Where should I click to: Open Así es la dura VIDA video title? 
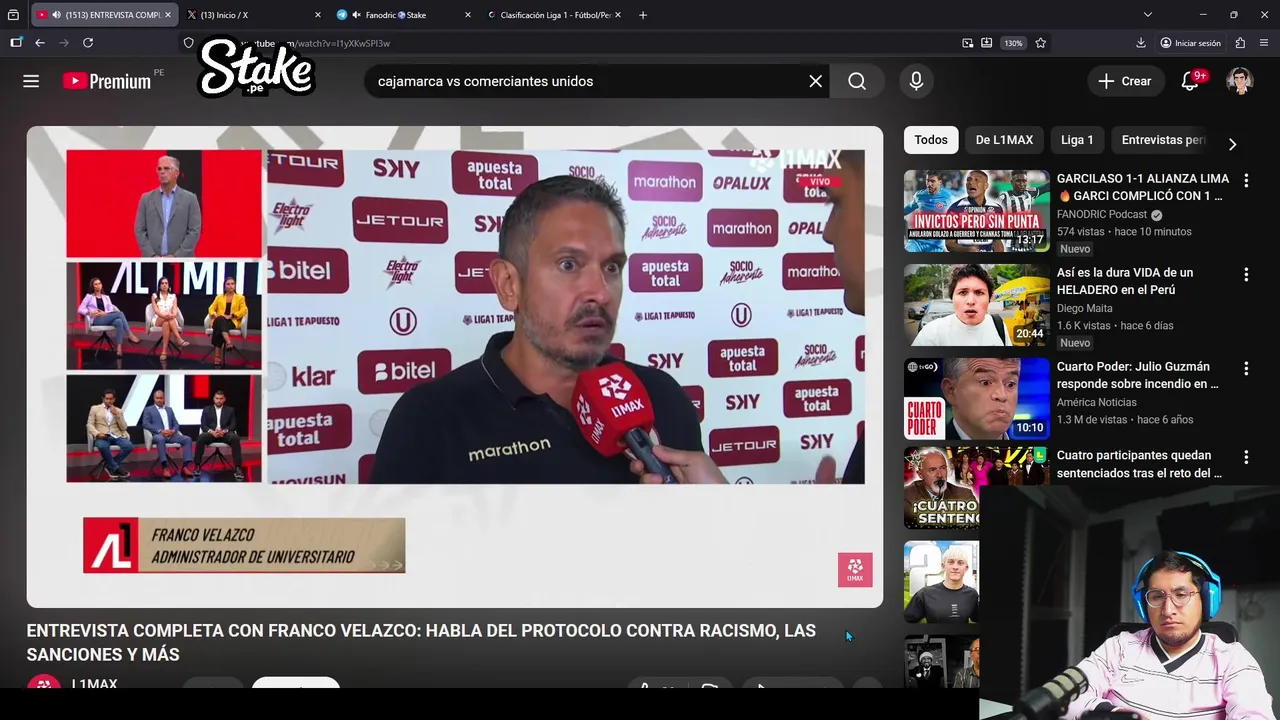point(1125,281)
